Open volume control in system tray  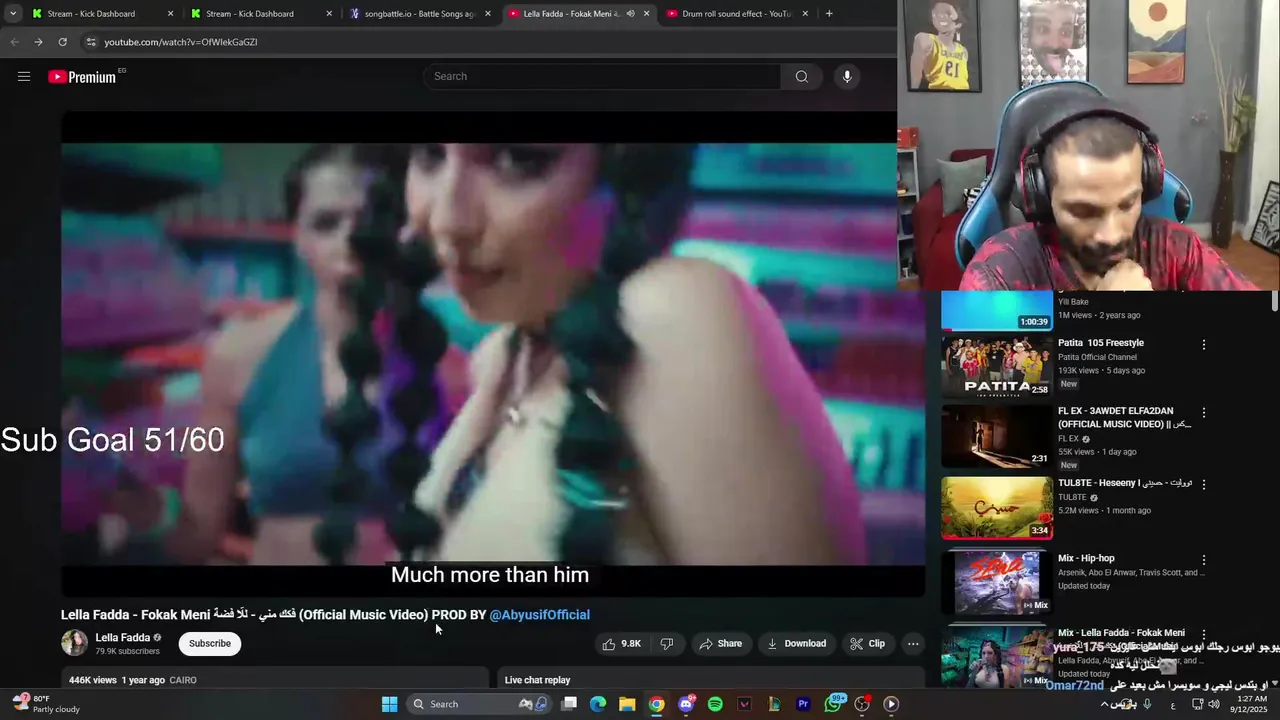click(1214, 704)
